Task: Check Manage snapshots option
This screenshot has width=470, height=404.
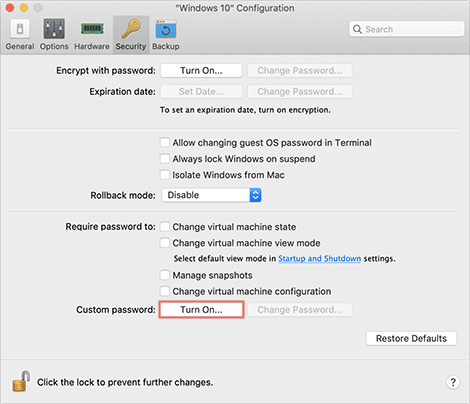Action: (x=165, y=275)
